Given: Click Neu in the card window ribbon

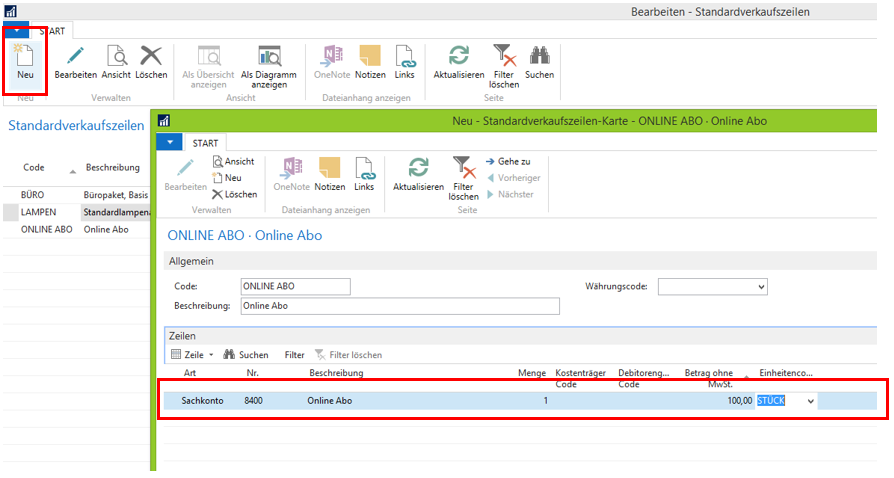Looking at the screenshot, I should tap(227, 178).
